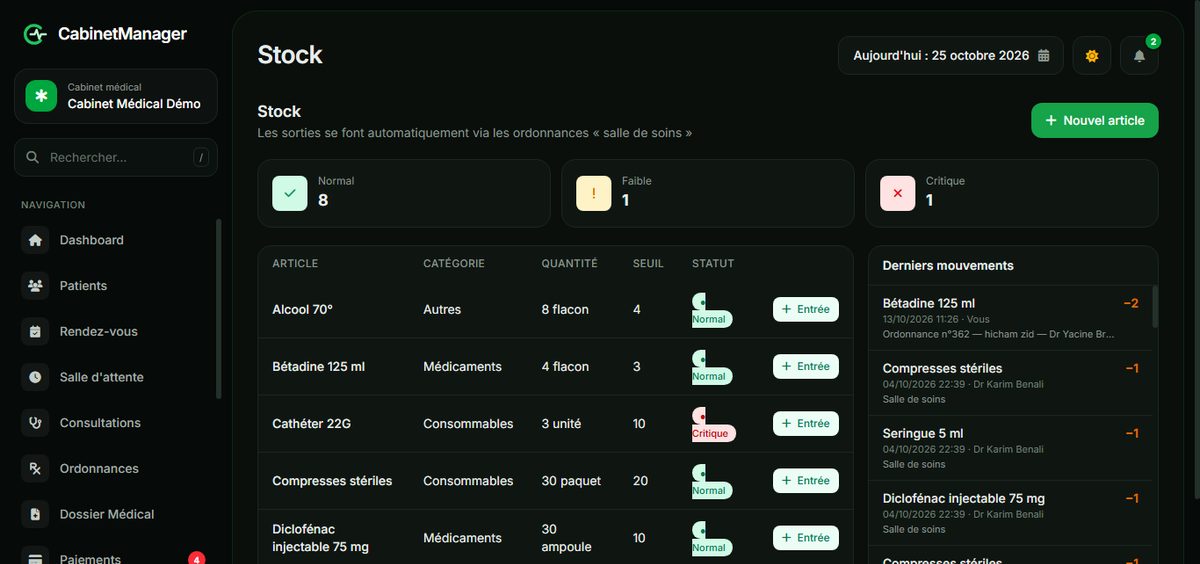Select the Cabinet Médical Démo card

tap(116, 96)
